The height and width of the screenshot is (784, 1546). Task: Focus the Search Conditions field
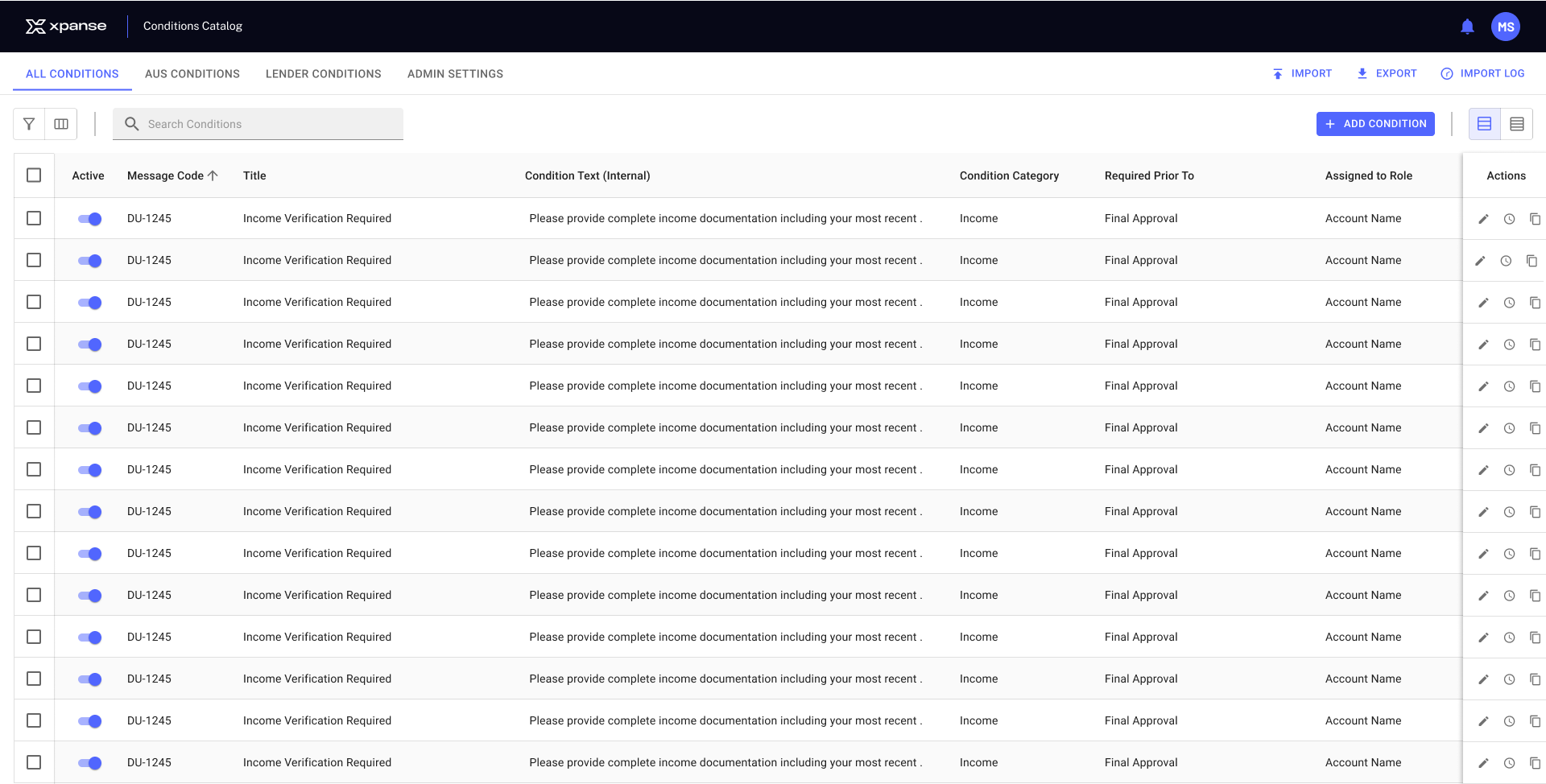tap(258, 124)
